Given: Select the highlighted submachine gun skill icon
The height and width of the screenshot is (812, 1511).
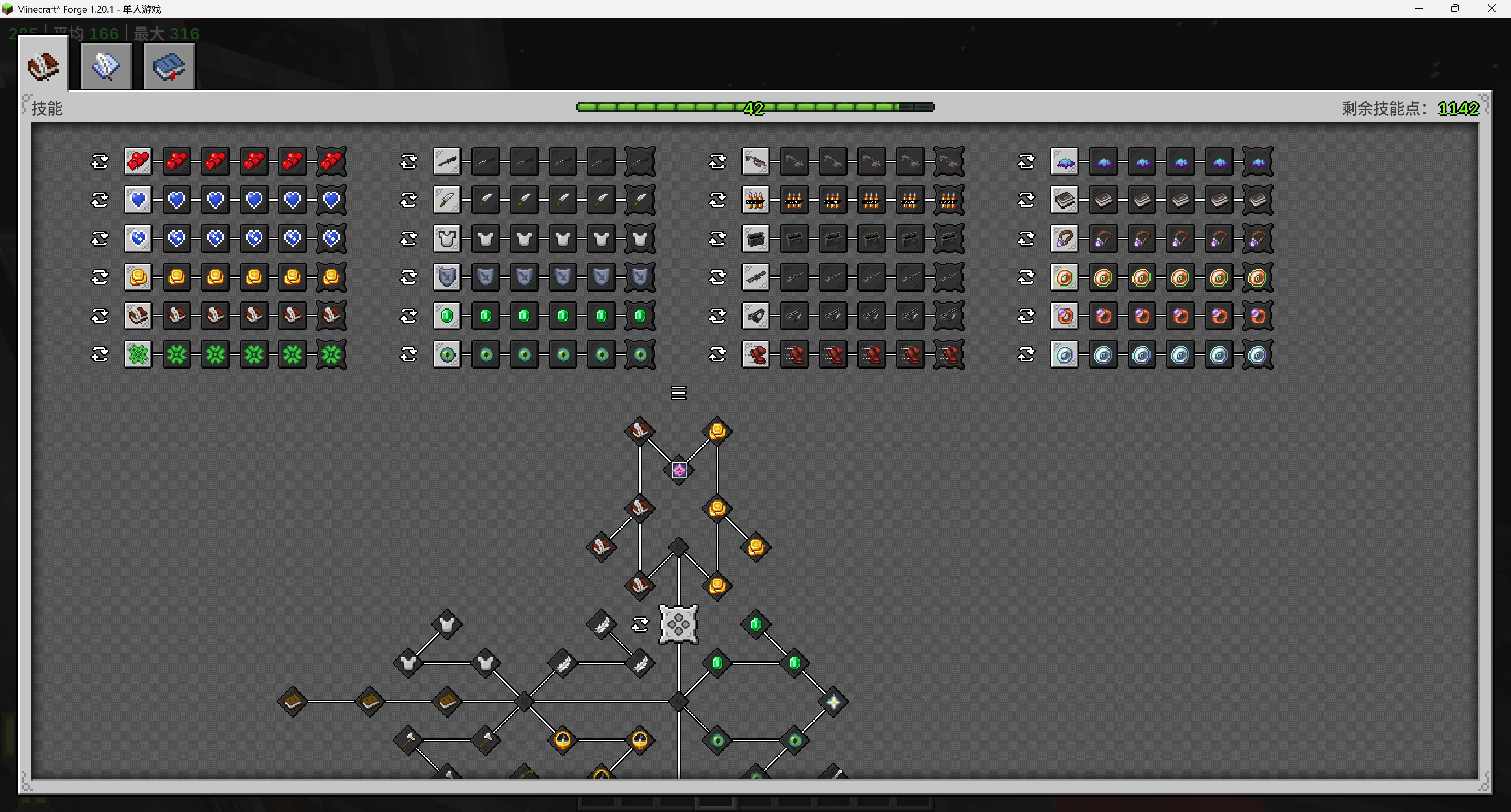Looking at the screenshot, I should 755,161.
